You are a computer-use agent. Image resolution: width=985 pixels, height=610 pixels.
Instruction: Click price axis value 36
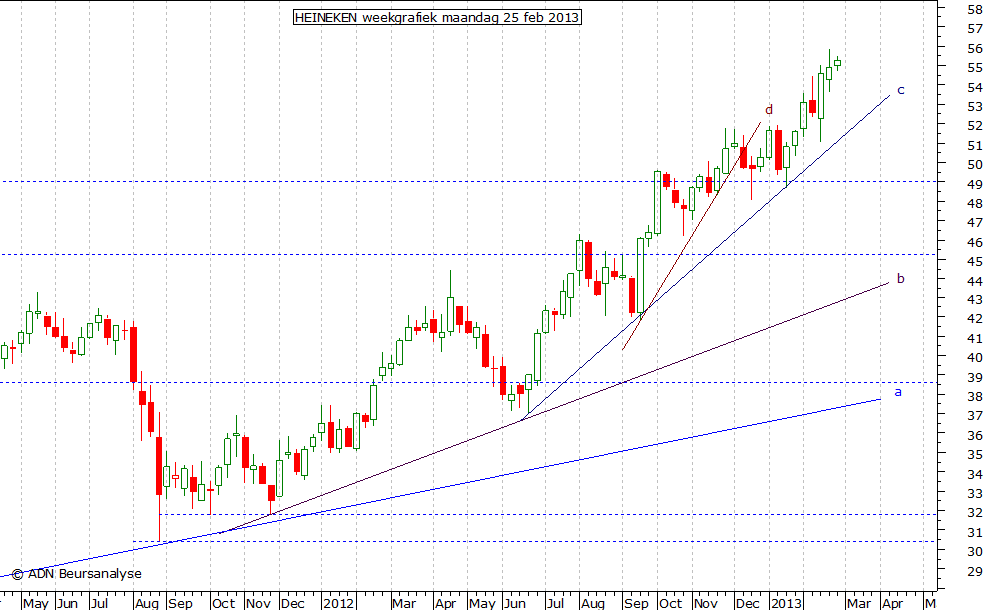[975, 435]
